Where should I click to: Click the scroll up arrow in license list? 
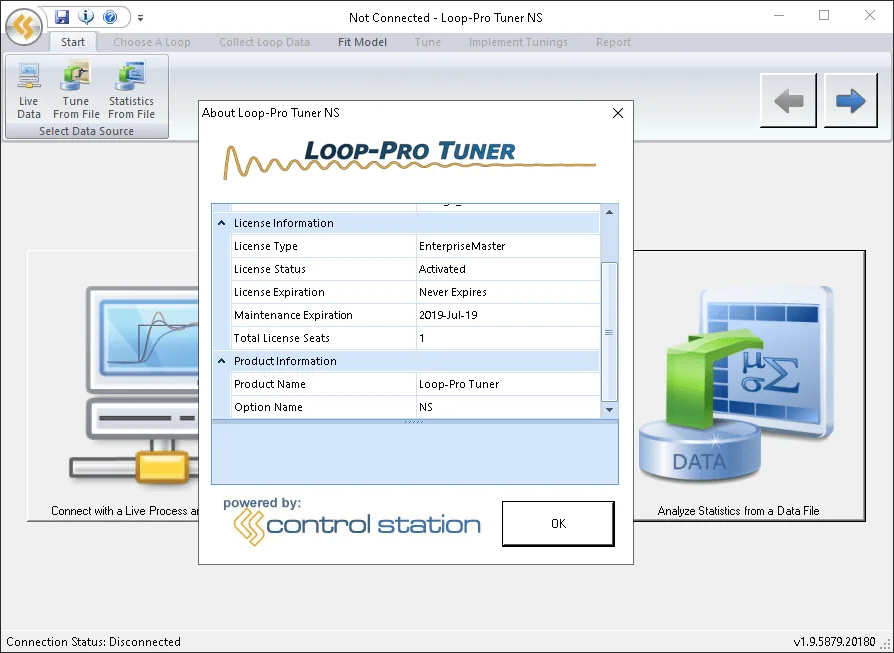(609, 212)
